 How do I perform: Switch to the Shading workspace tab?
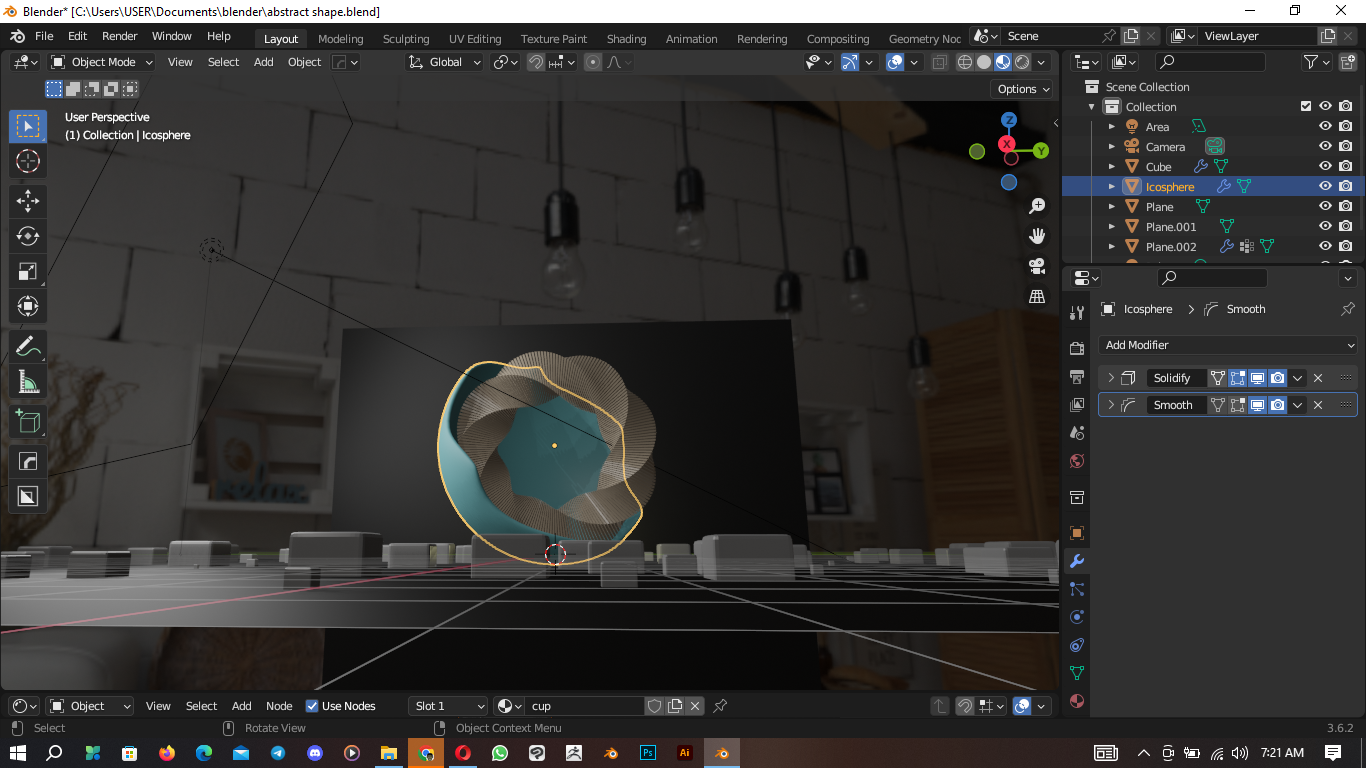point(626,39)
